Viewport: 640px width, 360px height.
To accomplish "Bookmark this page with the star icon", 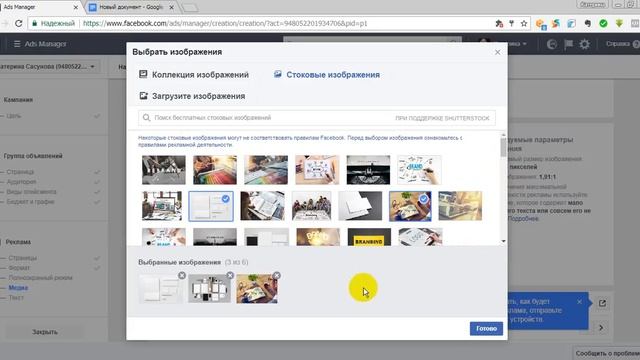I will pyautogui.click(x=524, y=24).
